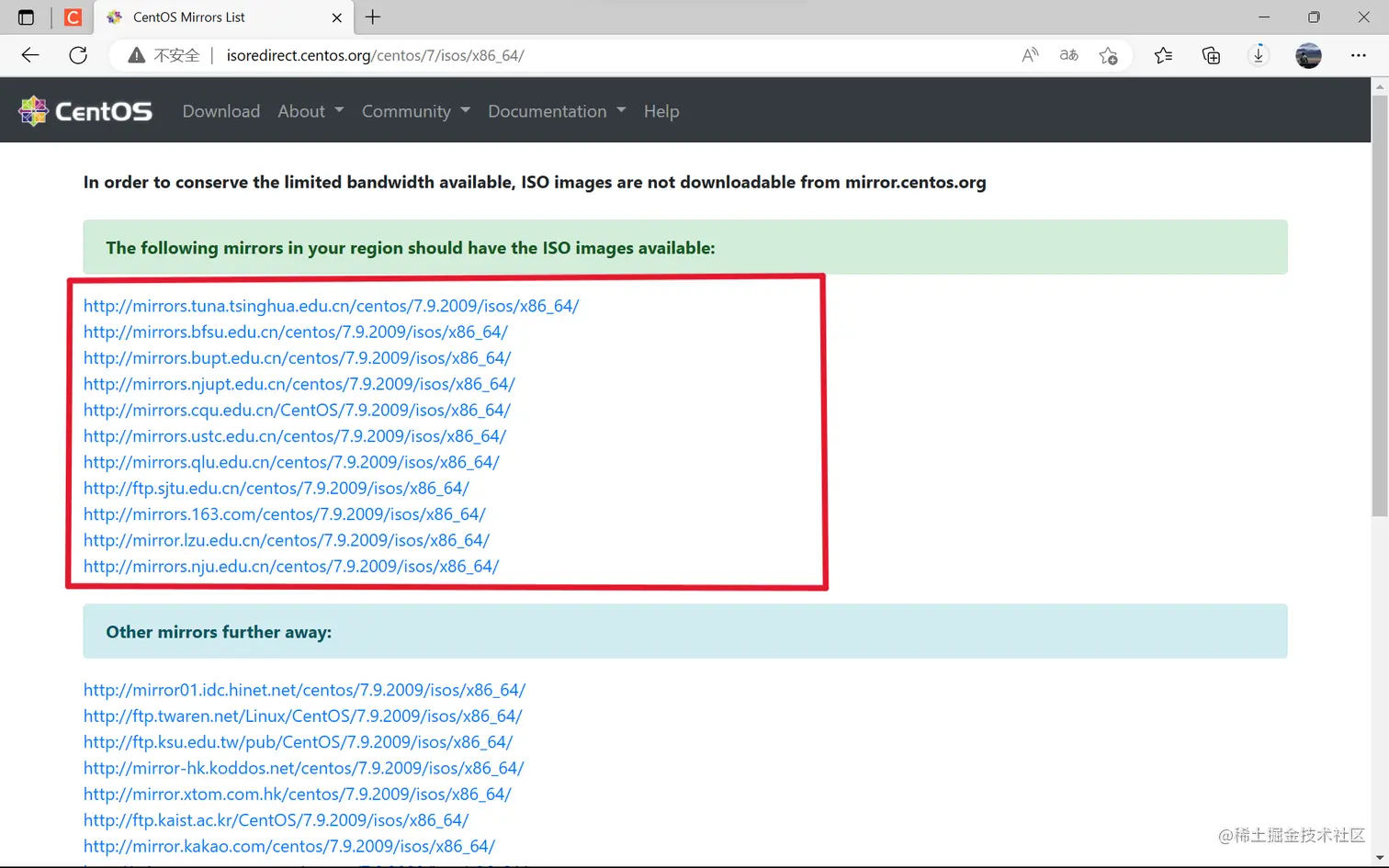The width and height of the screenshot is (1389, 868).
Task: Show the Downloads panel
Action: [x=1259, y=55]
